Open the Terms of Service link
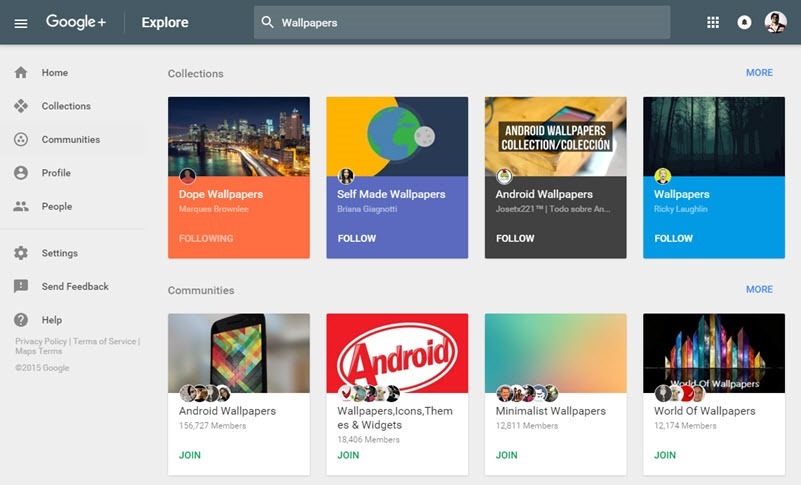The width and height of the screenshot is (801, 485). (x=105, y=341)
